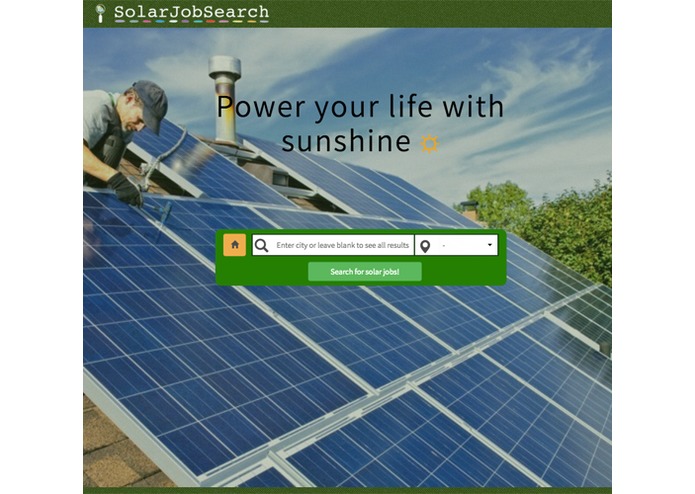Open the SolarJobSearch site title link

191,12
